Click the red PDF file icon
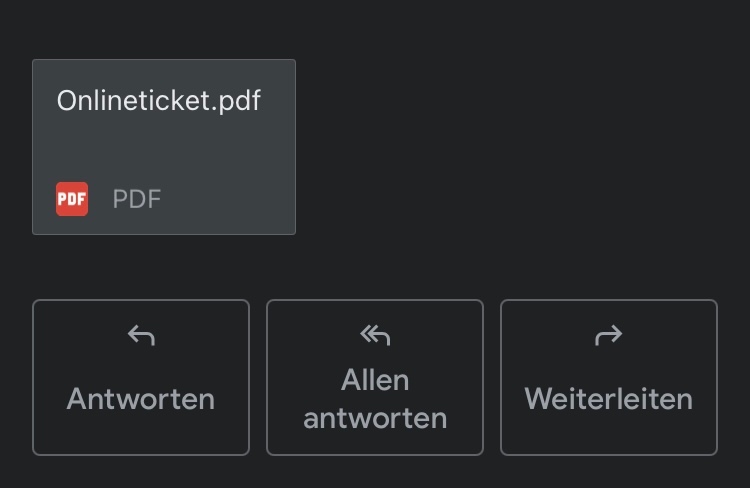The height and width of the screenshot is (488, 750). point(72,199)
